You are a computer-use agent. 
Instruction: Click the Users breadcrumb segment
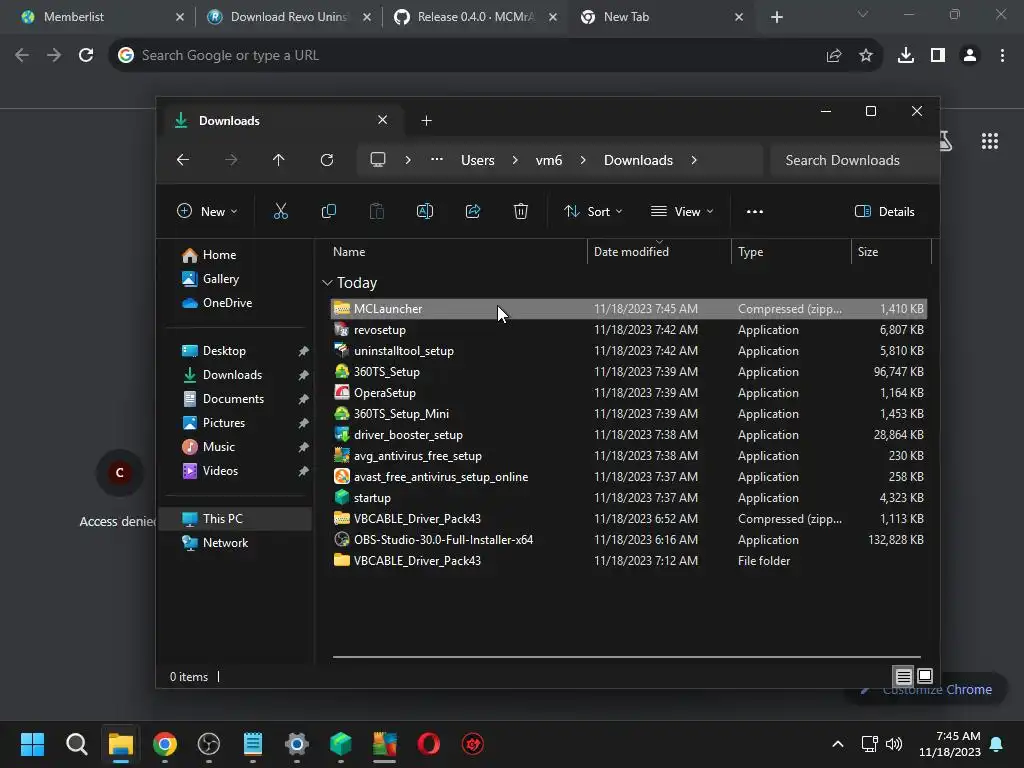477,160
